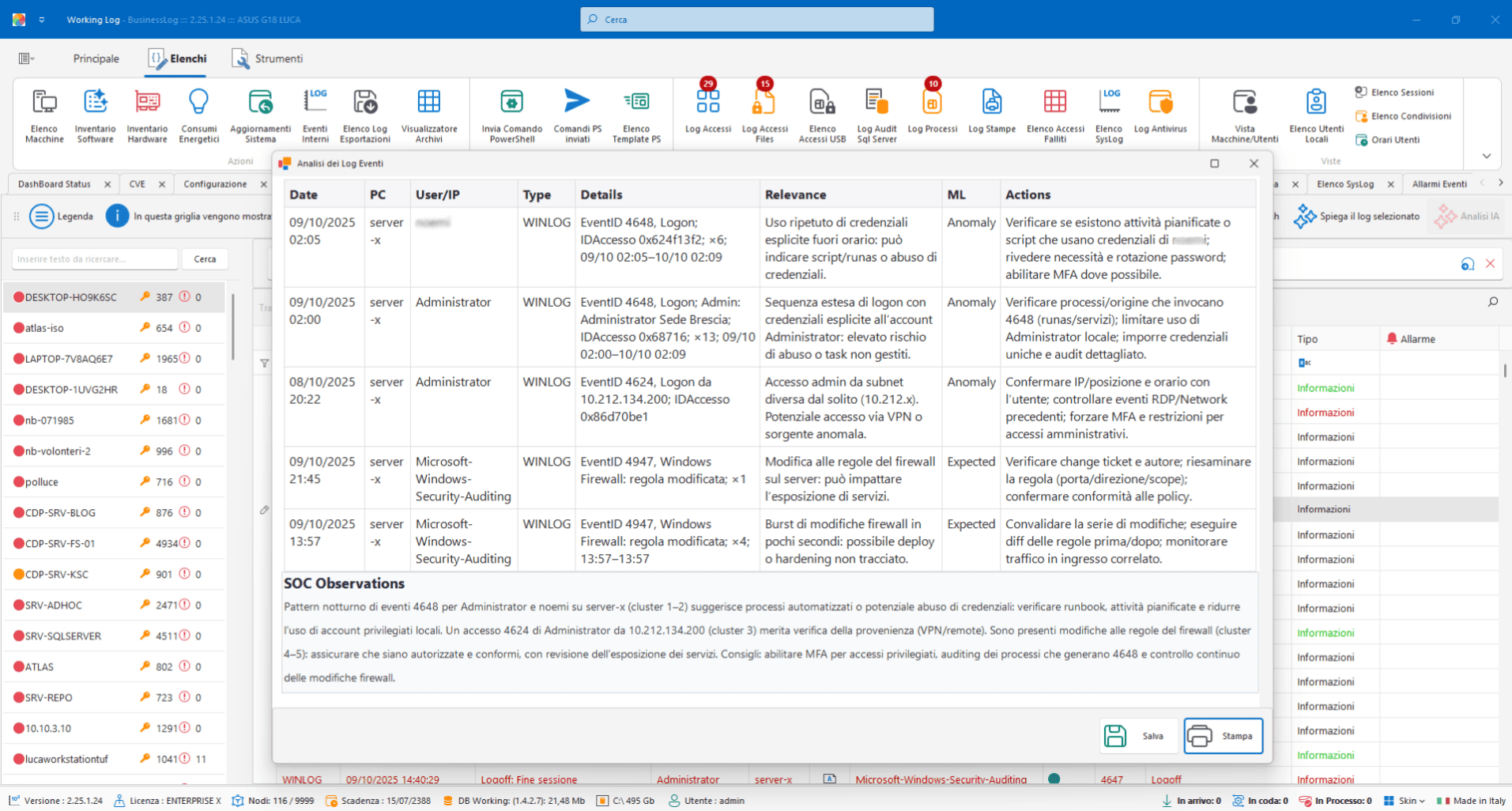The width and height of the screenshot is (1512, 811).
Task: Select CDP-SRV-BLOG in the machine list
Action: point(60,513)
